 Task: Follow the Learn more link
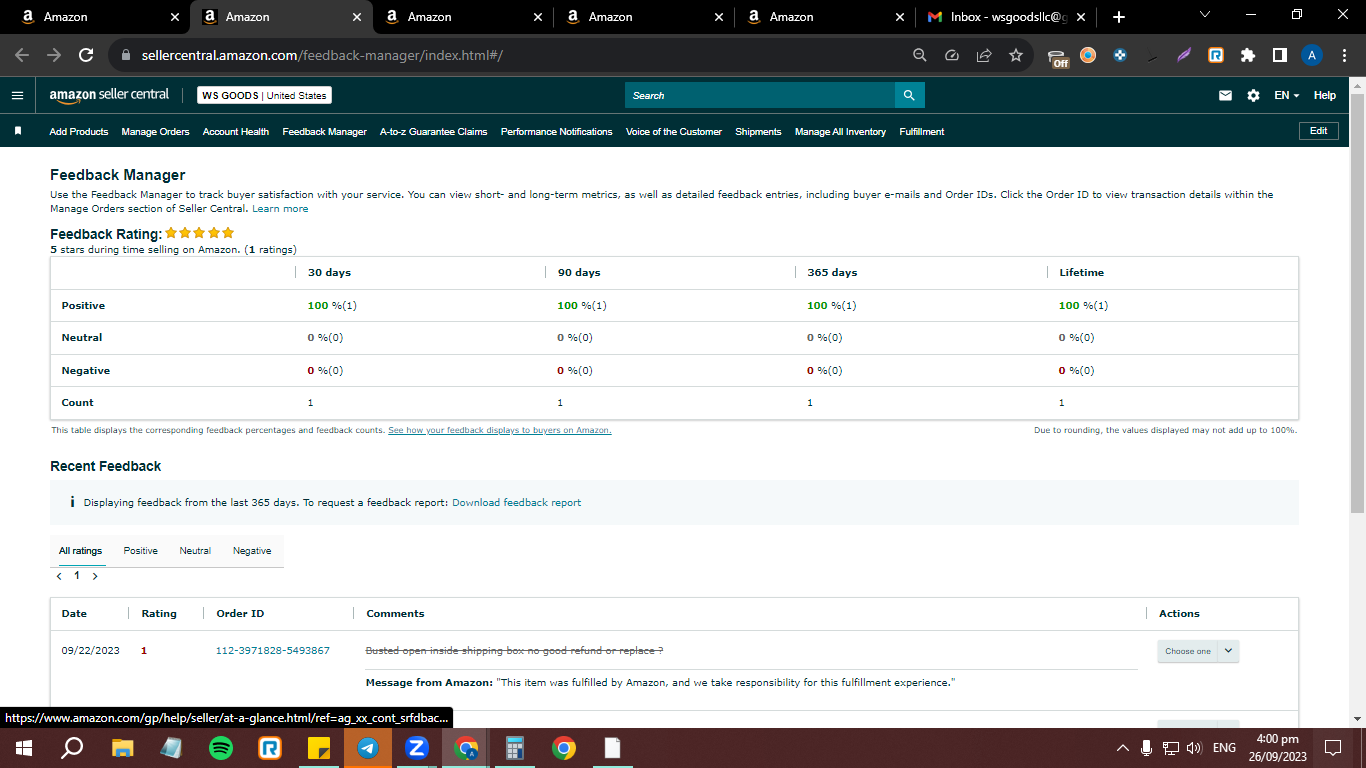pyautogui.click(x=280, y=208)
